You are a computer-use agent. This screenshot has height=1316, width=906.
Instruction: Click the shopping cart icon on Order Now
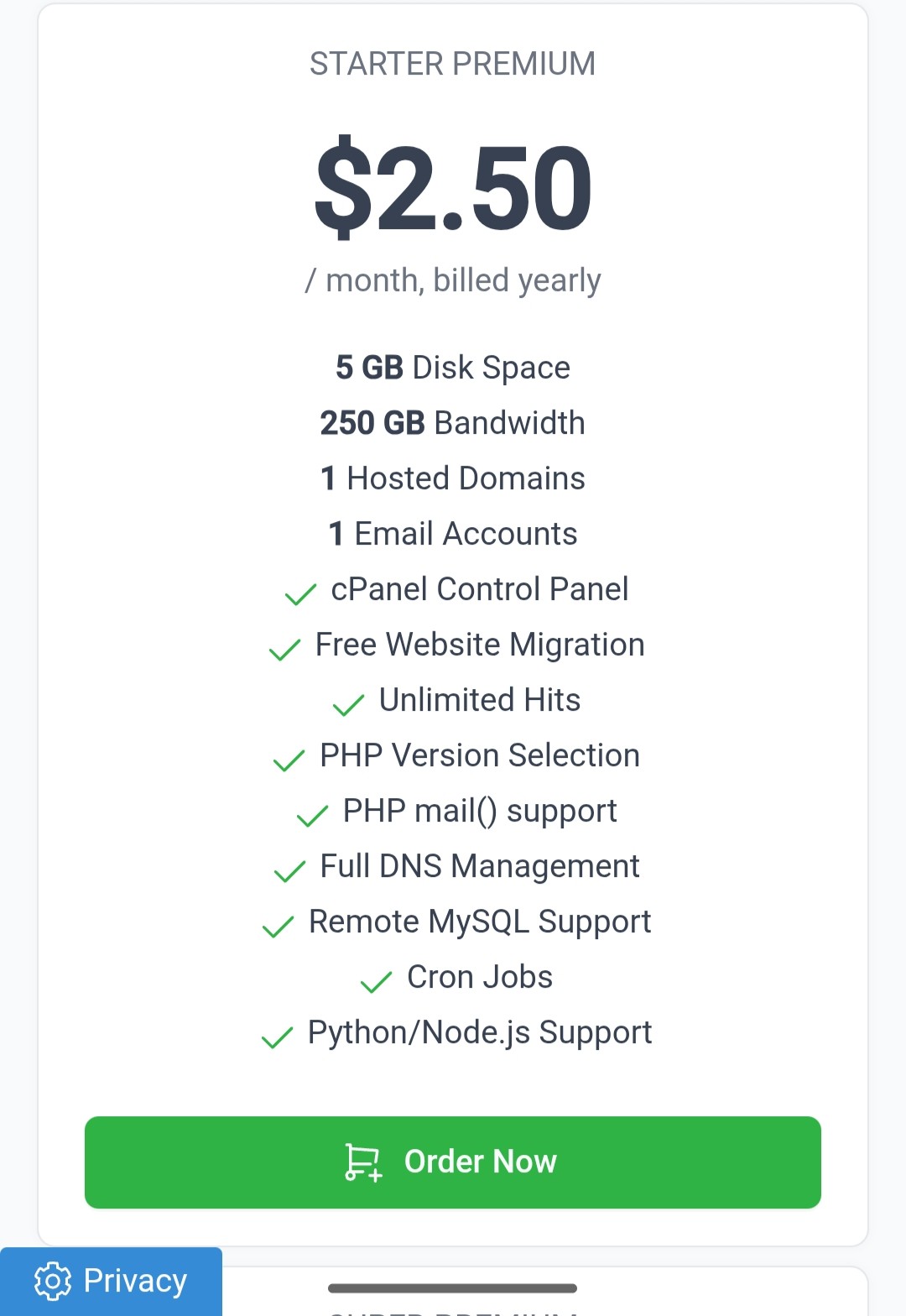coord(363,1162)
